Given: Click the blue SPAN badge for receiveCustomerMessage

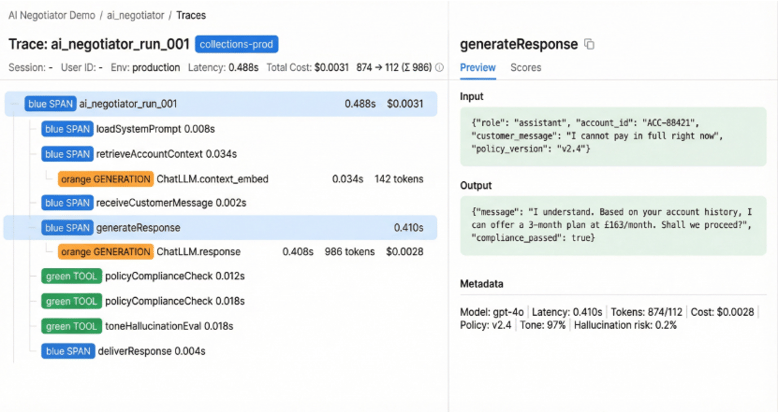Looking at the screenshot, I should (67, 203).
